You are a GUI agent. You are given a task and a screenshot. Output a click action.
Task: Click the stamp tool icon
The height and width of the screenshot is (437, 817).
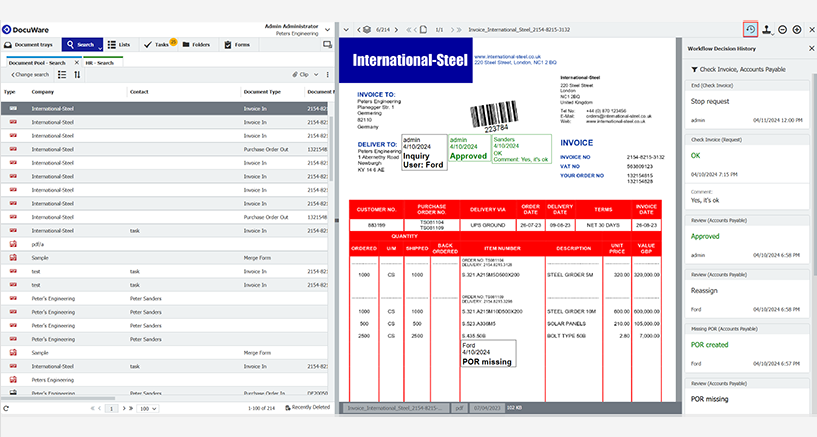(x=766, y=30)
